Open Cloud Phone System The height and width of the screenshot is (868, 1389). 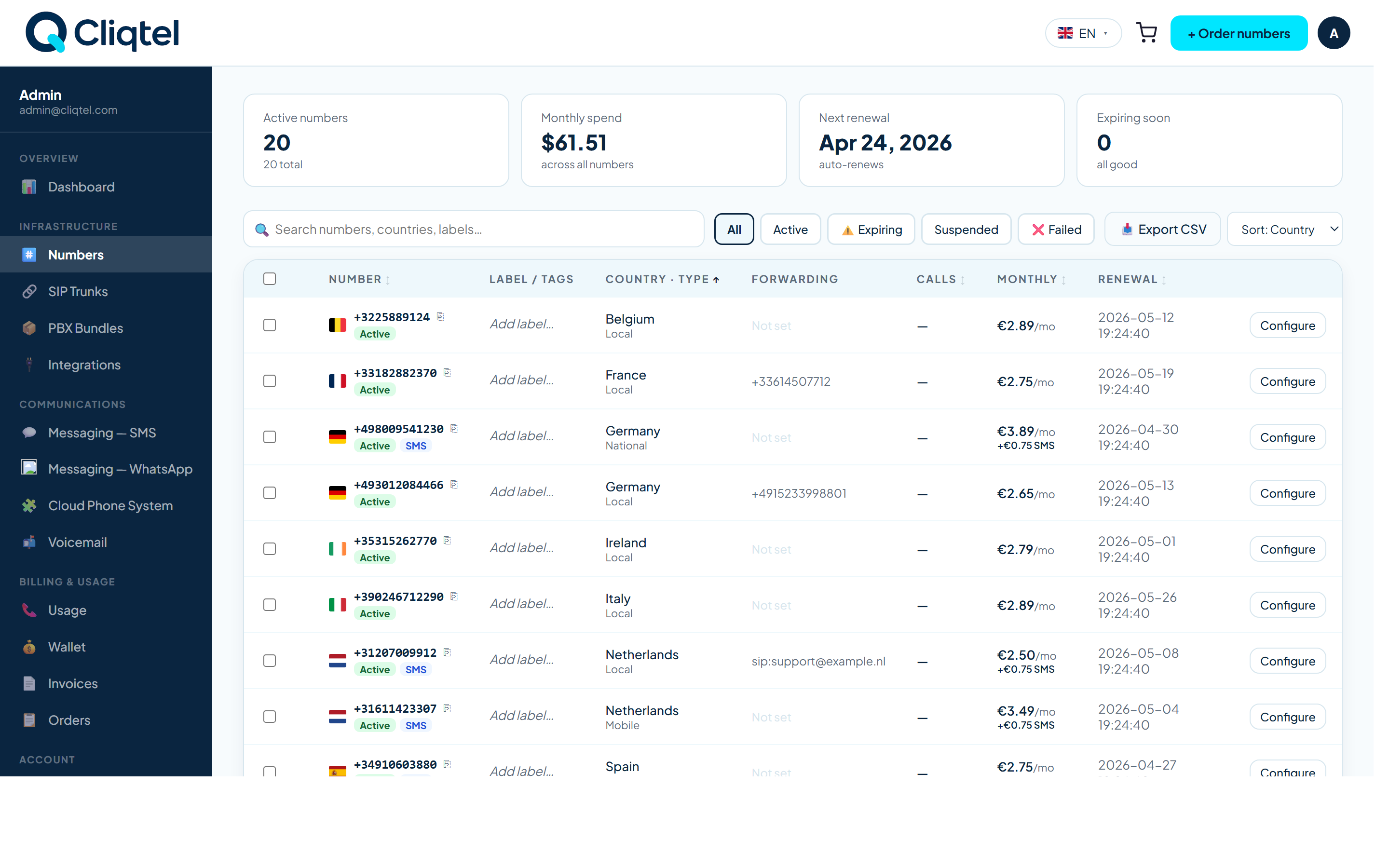(x=110, y=506)
